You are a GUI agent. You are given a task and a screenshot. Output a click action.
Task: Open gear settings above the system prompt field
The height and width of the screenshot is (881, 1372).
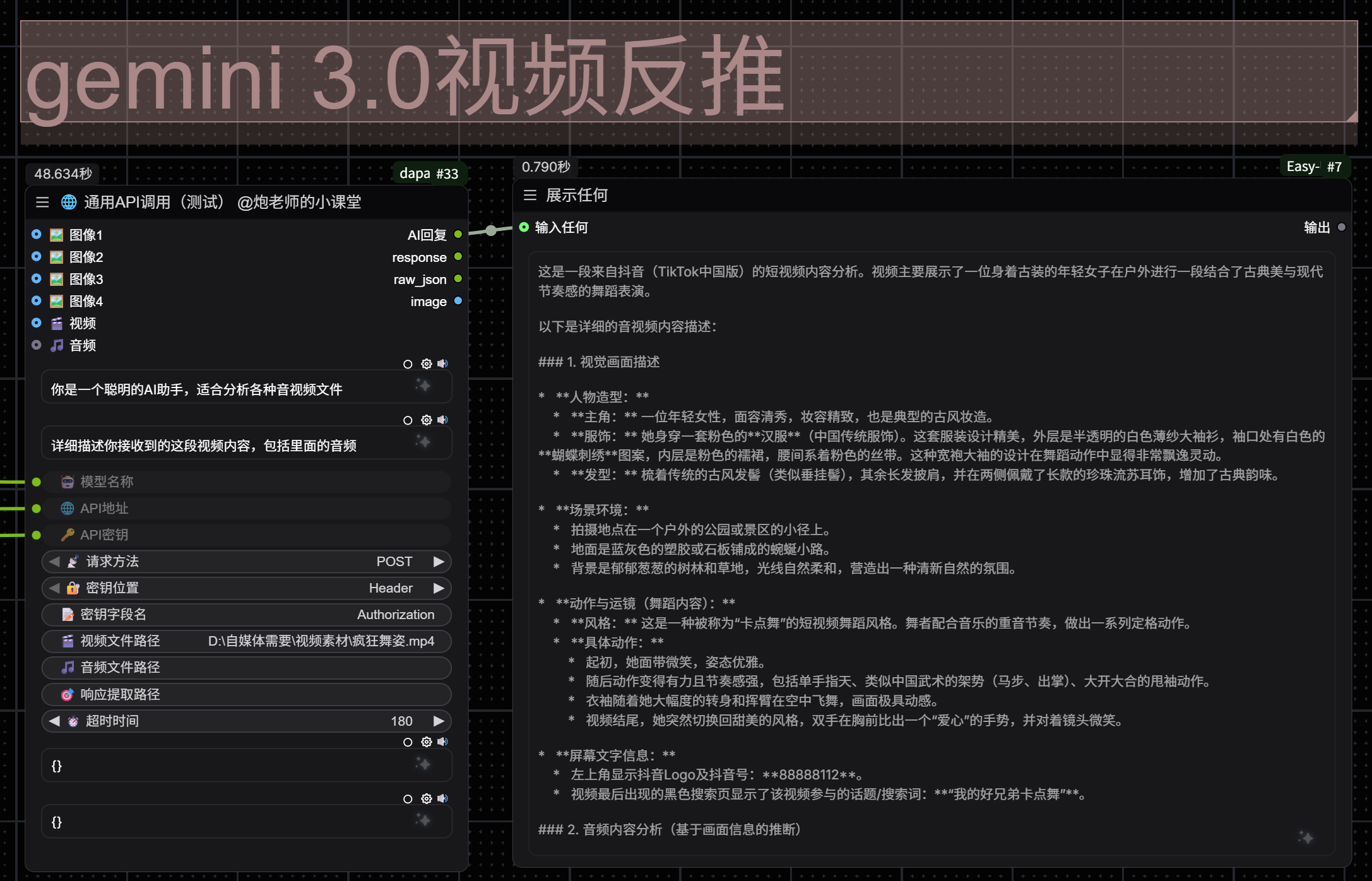click(427, 364)
